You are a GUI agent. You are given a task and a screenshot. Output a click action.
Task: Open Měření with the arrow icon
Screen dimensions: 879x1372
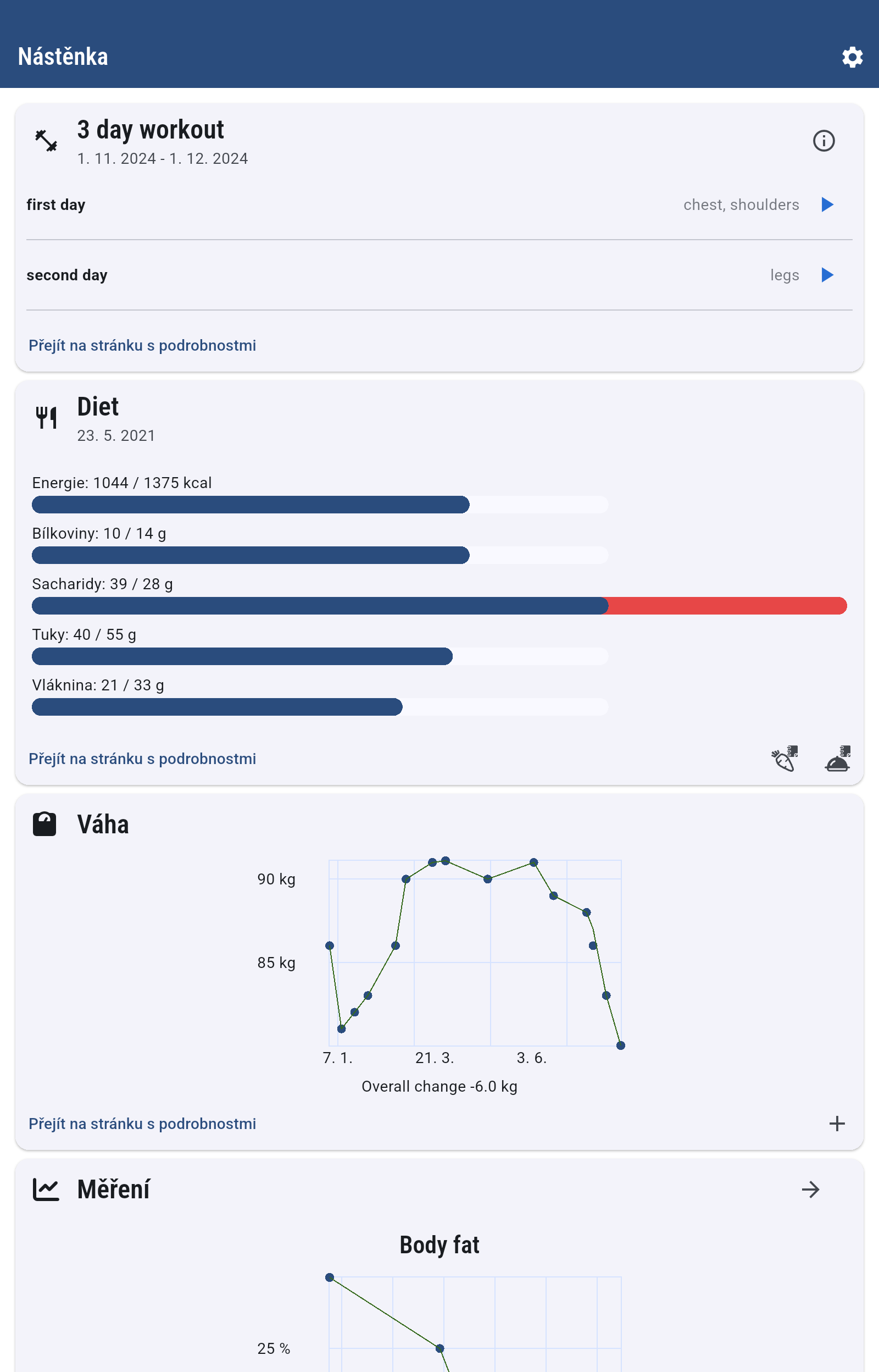(810, 1190)
